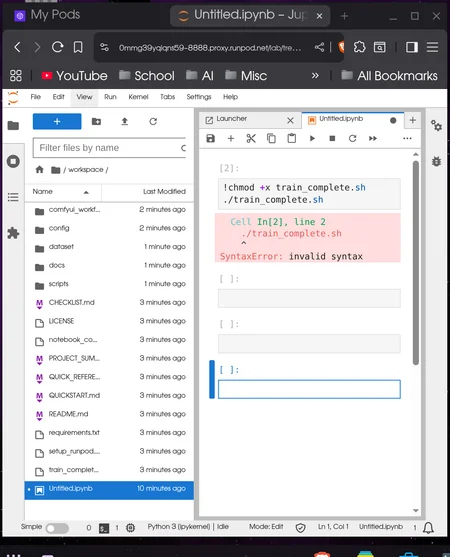Interrupt the kernel with the stop icon
The image size is (450, 557).
(332, 139)
